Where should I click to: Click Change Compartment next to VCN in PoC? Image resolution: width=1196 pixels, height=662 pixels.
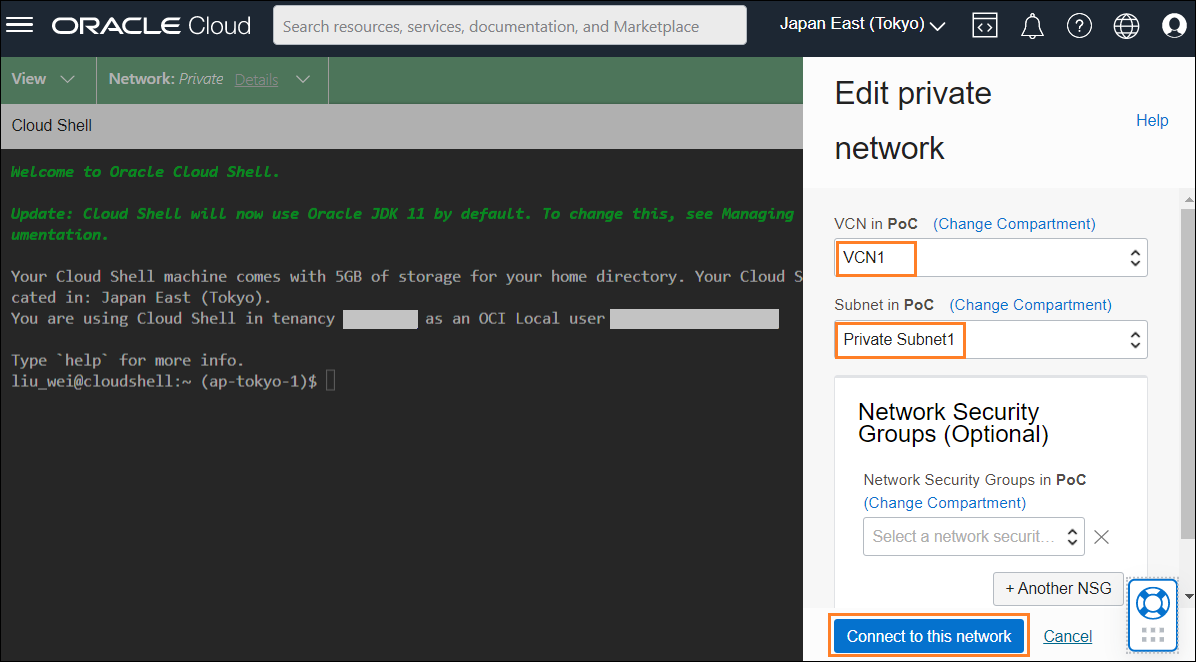click(1014, 223)
